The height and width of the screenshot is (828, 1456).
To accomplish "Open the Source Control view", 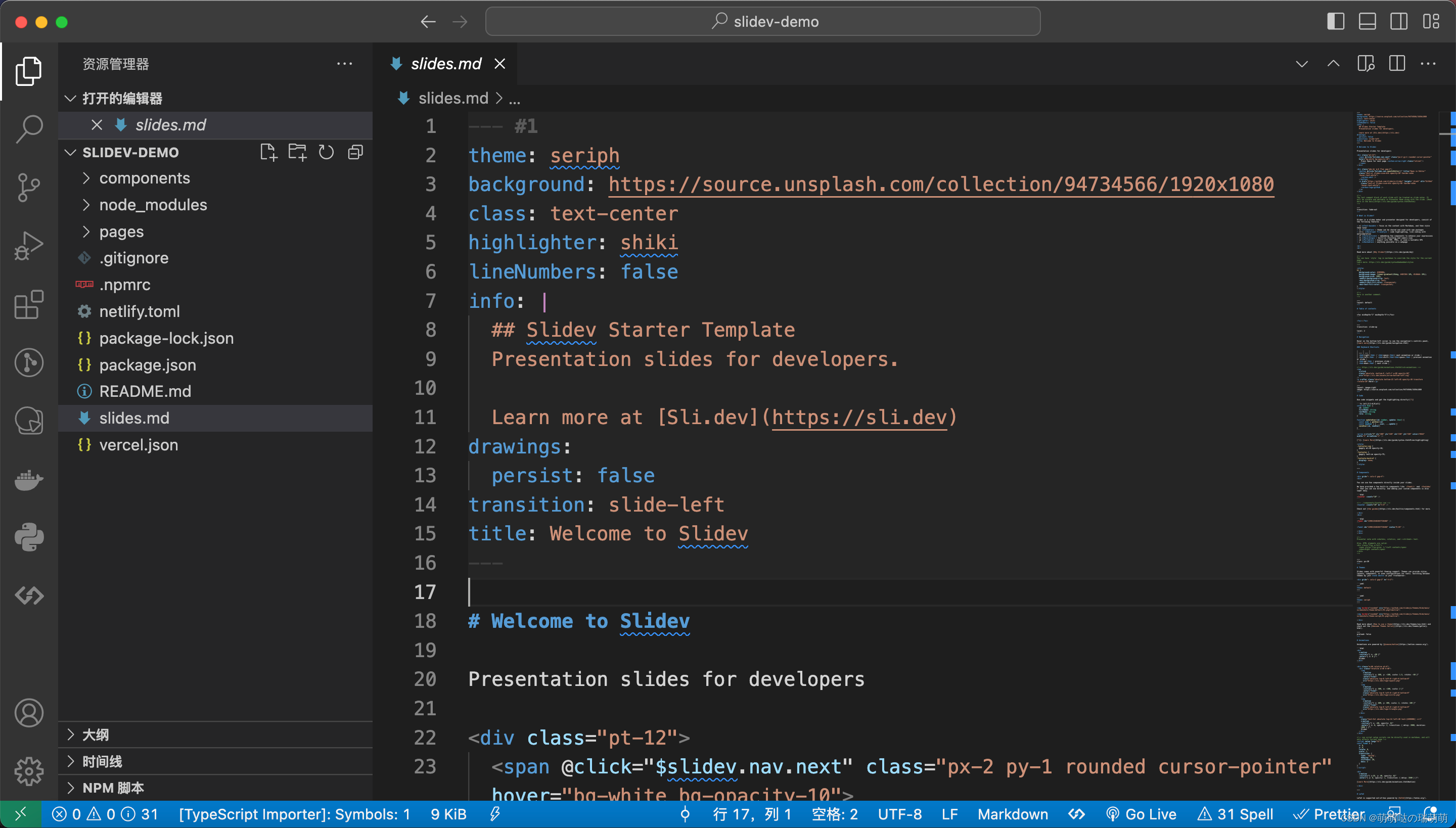I will 28,188.
